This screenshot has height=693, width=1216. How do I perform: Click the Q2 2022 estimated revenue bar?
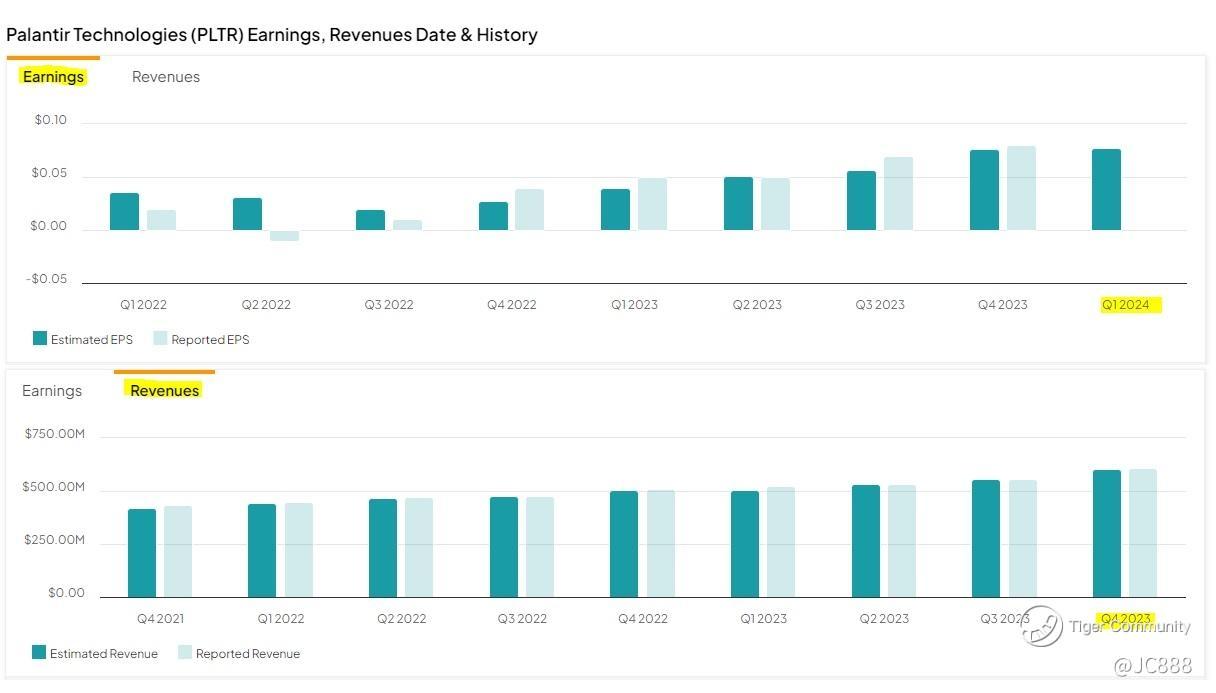[383, 548]
